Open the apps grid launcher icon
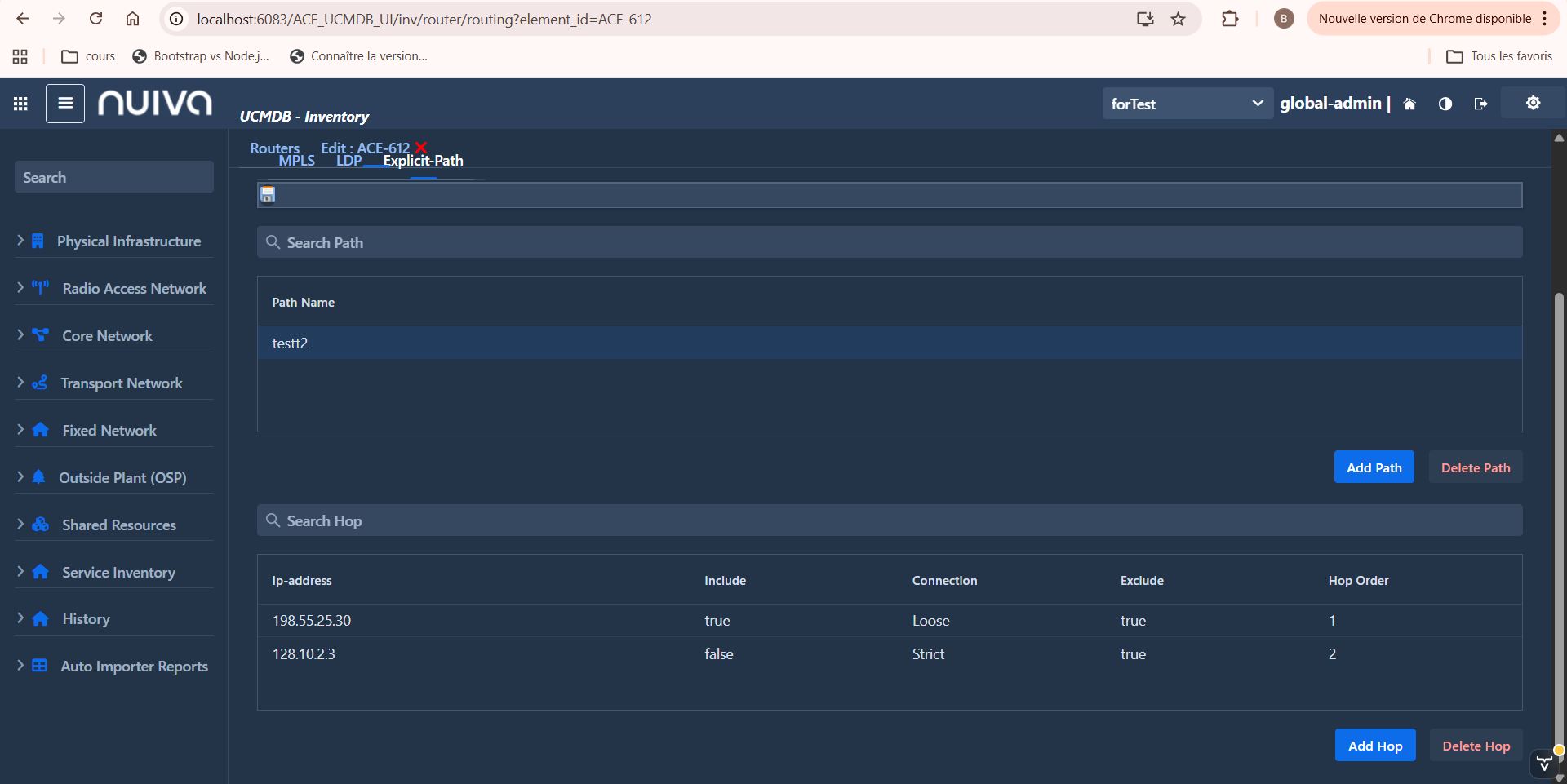Screen dimensions: 1567x784 (x=20, y=104)
